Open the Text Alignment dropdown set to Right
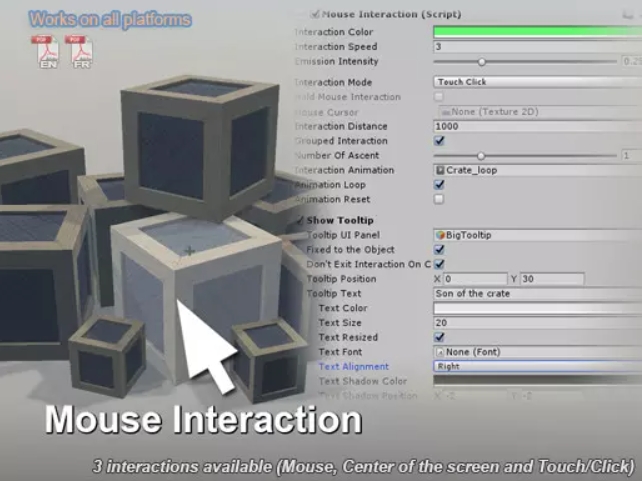642x481 pixels. (538, 366)
